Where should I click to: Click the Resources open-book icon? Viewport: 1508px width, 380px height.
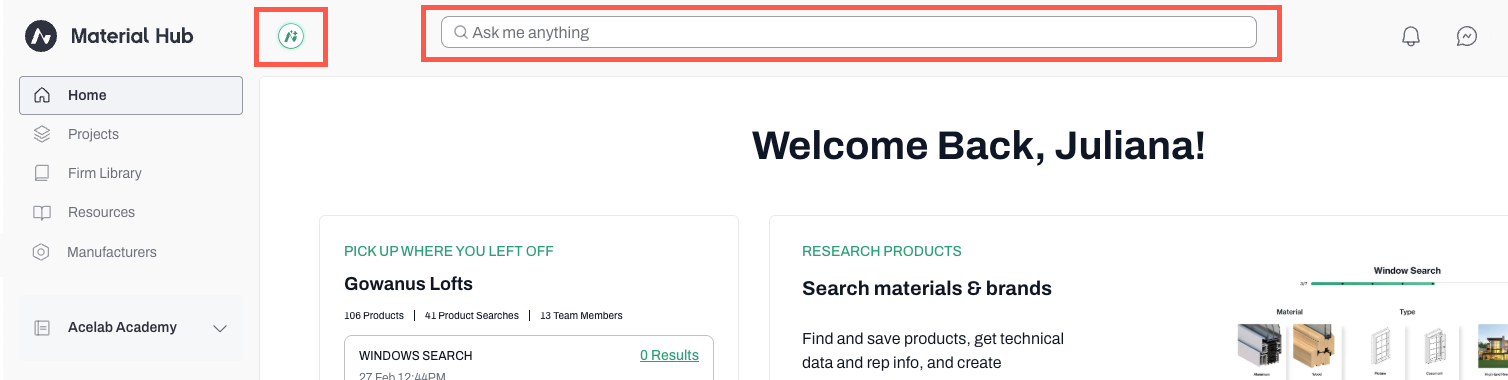coord(42,213)
